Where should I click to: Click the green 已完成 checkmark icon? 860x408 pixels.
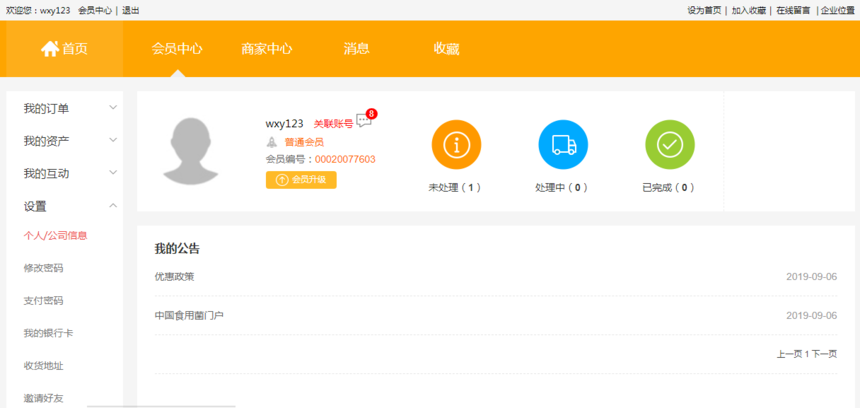click(x=670, y=144)
